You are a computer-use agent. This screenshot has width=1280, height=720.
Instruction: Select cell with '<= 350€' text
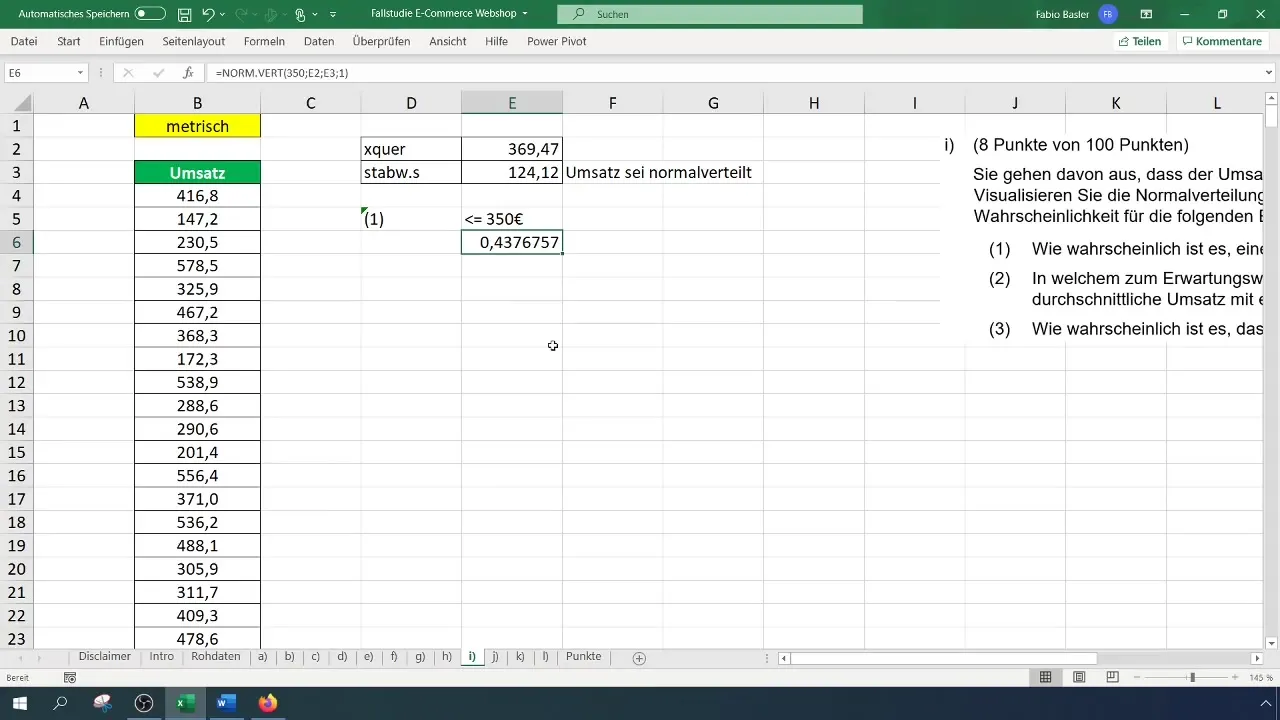coord(512,219)
